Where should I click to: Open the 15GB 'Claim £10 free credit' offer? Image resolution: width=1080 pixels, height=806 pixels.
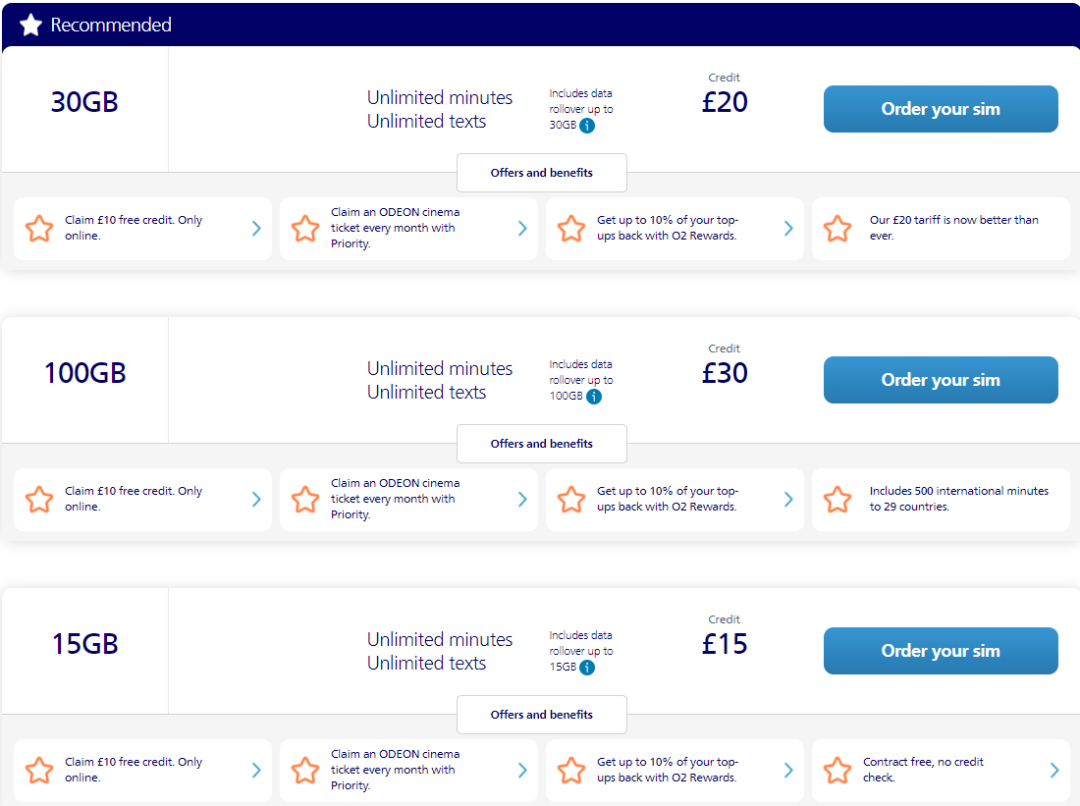pyautogui.click(x=142, y=771)
